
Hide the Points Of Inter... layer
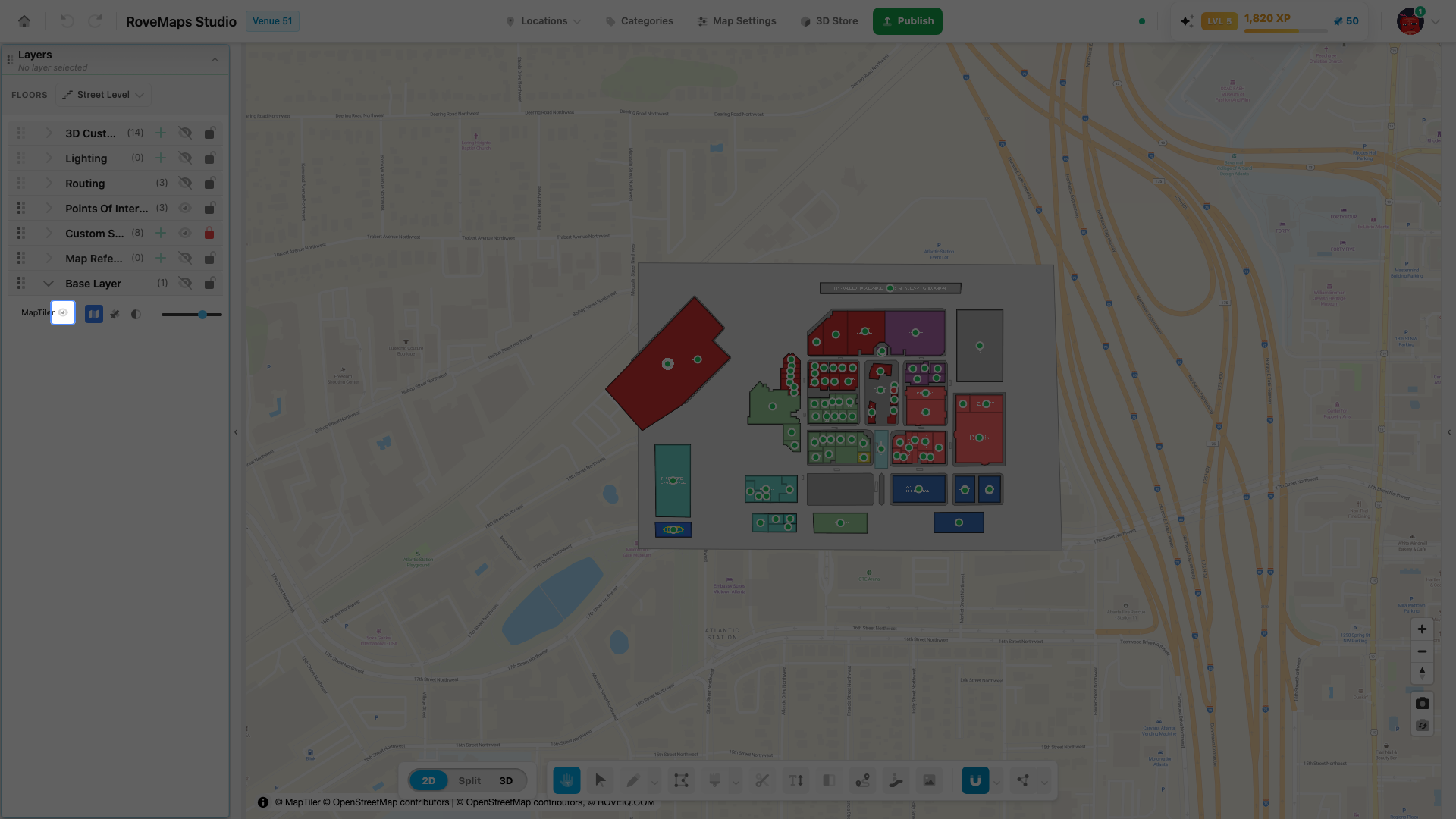(x=185, y=208)
